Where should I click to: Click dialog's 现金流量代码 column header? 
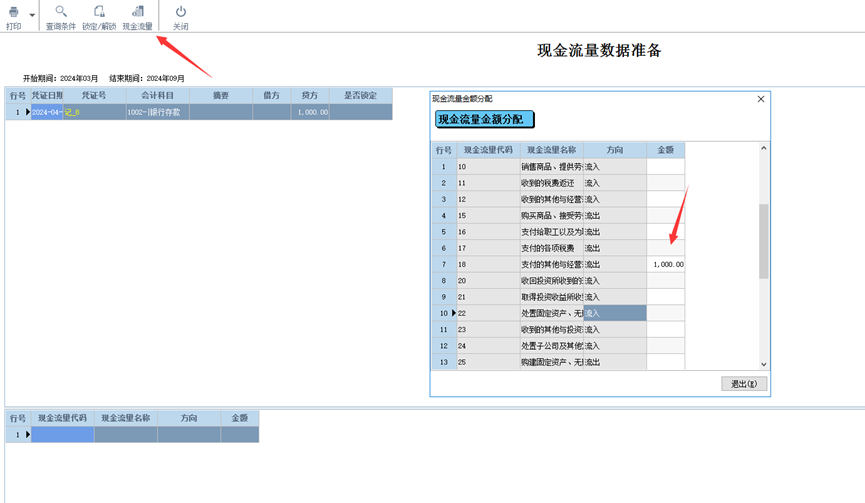[x=488, y=150]
